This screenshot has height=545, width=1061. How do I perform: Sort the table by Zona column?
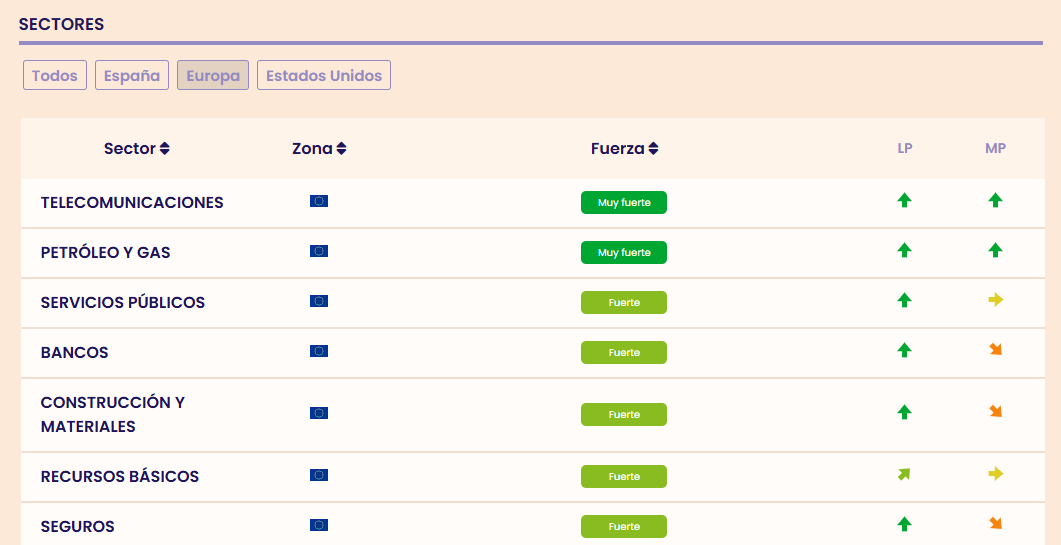(x=319, y=149)
